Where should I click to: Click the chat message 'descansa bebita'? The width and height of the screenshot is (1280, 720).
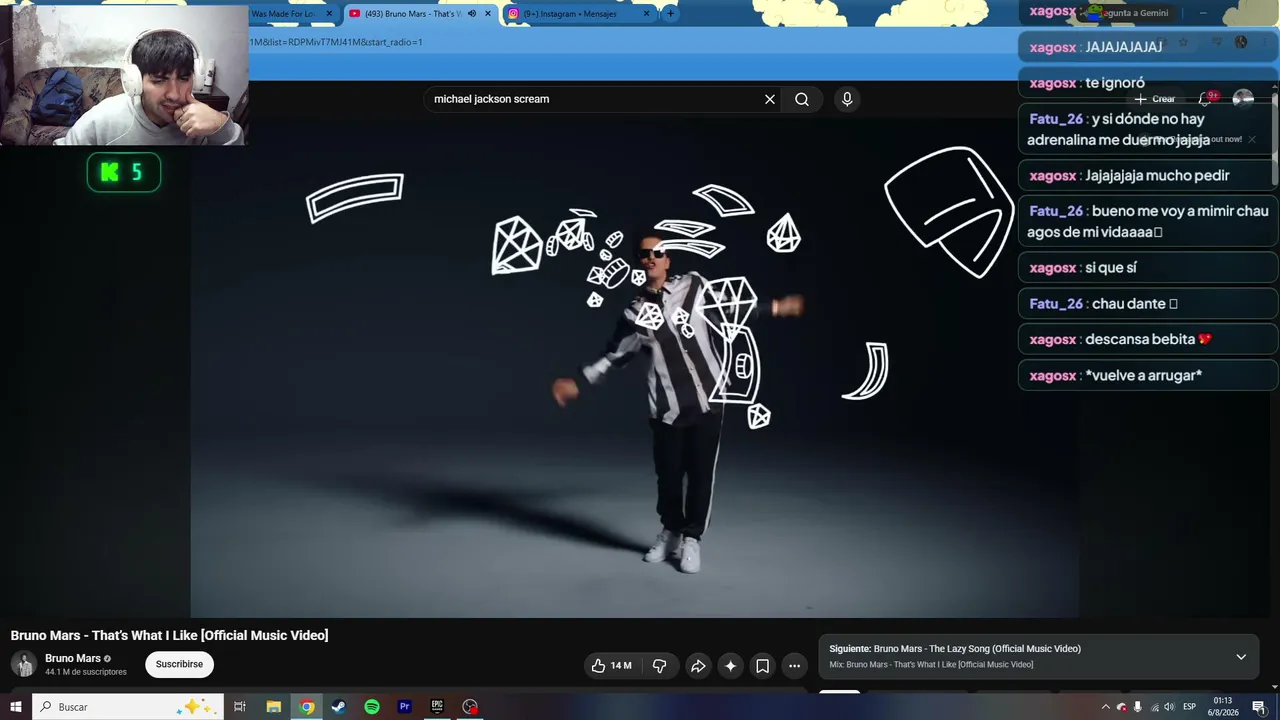tap(1147, 339)
